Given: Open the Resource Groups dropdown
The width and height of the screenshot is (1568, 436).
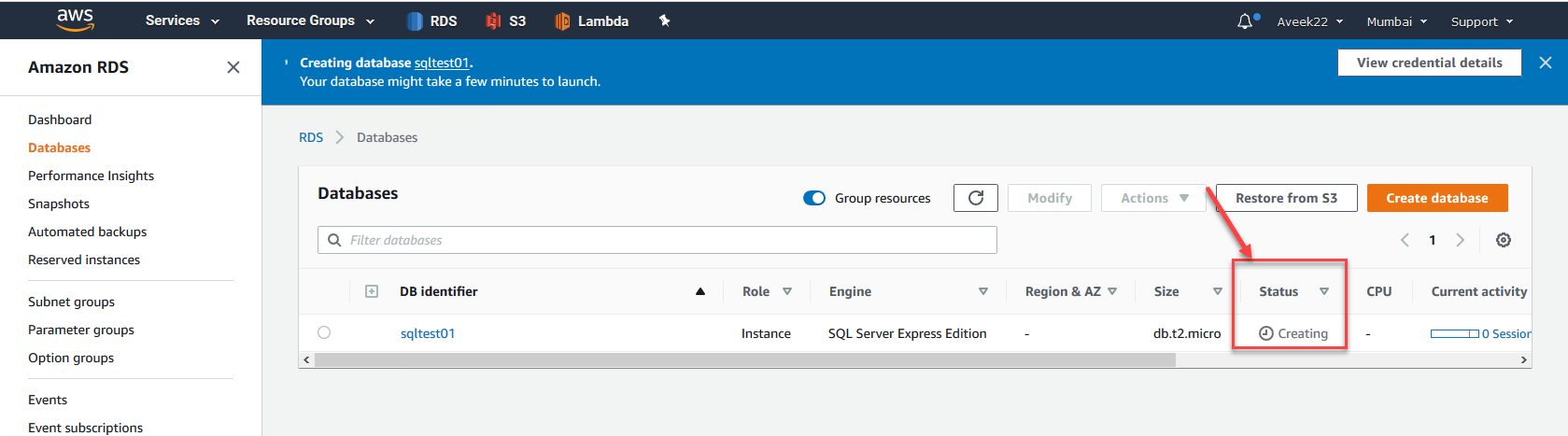Looking at the screenshot, I should pos(310,21).
